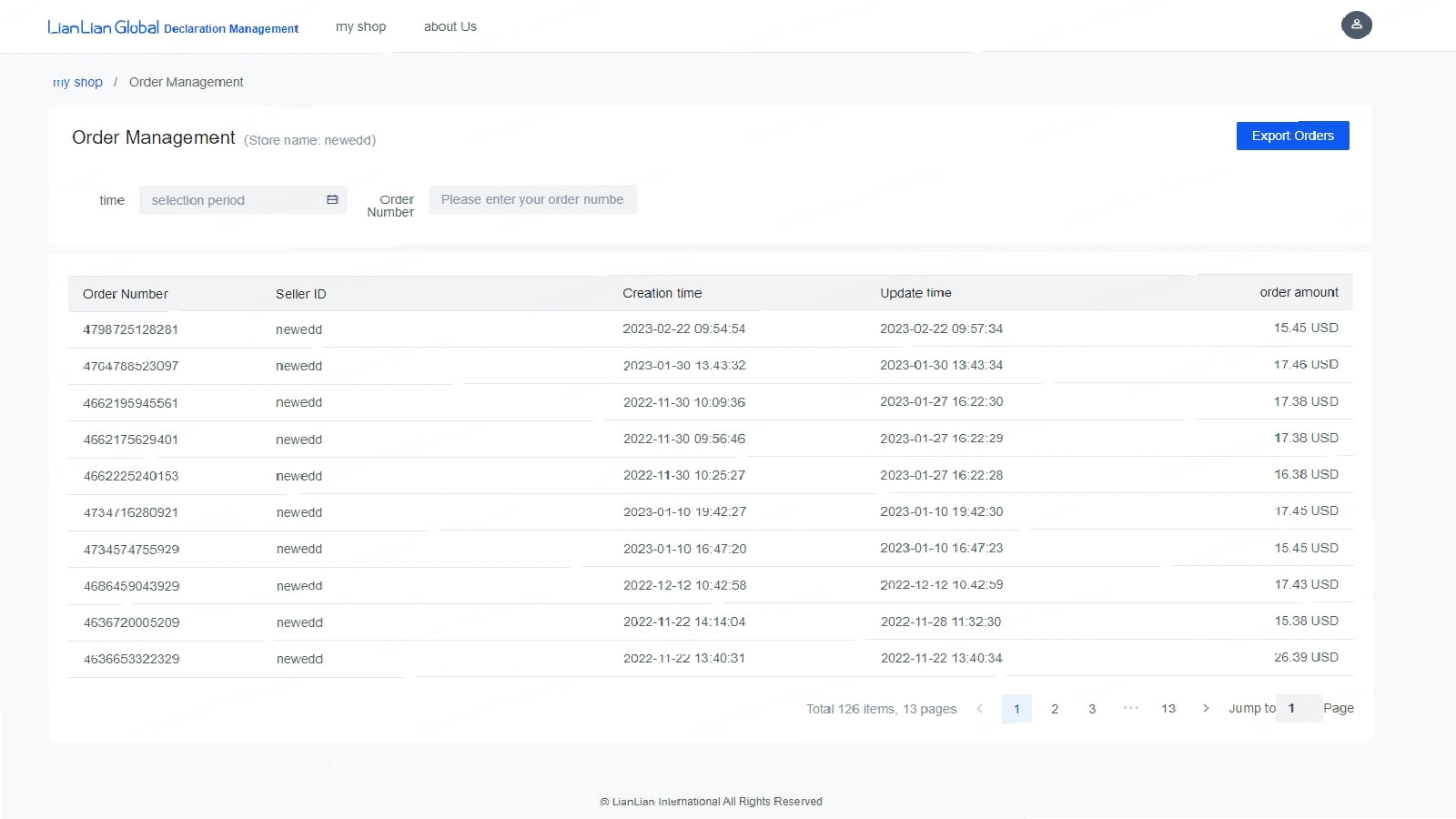
Task: Click the next page arrow
Action: coord(1206,708)
